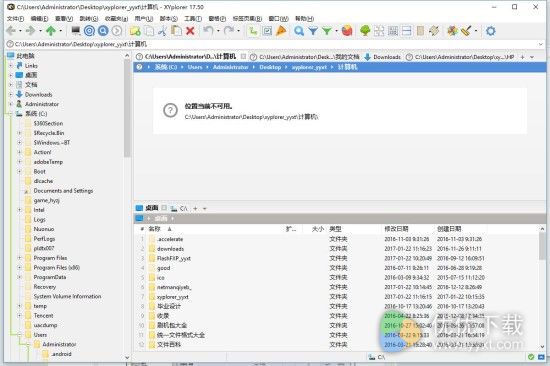550x366 pixels.
Task: Sort by the 类型 column header
Action: pyautogui.click(x=335, y=229)
